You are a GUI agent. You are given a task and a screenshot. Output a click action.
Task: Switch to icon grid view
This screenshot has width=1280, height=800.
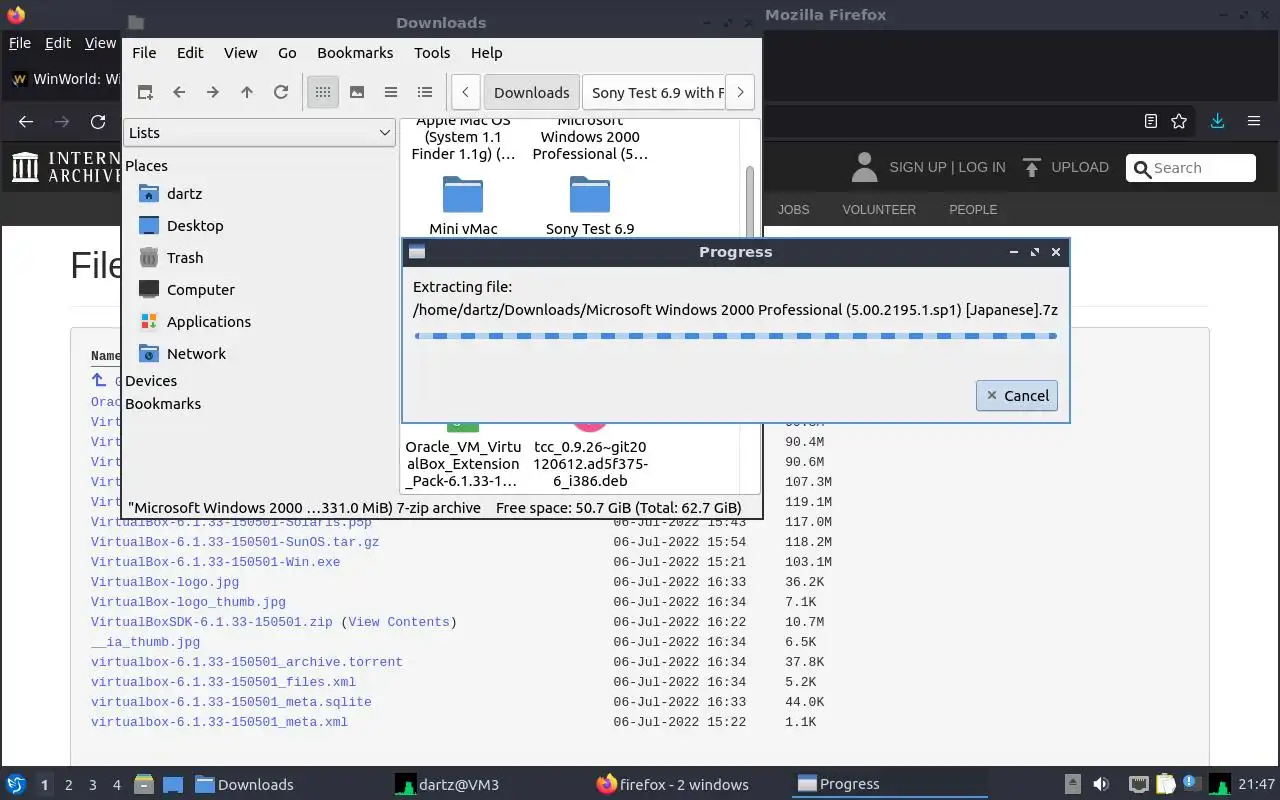click(x=322, y=92)
